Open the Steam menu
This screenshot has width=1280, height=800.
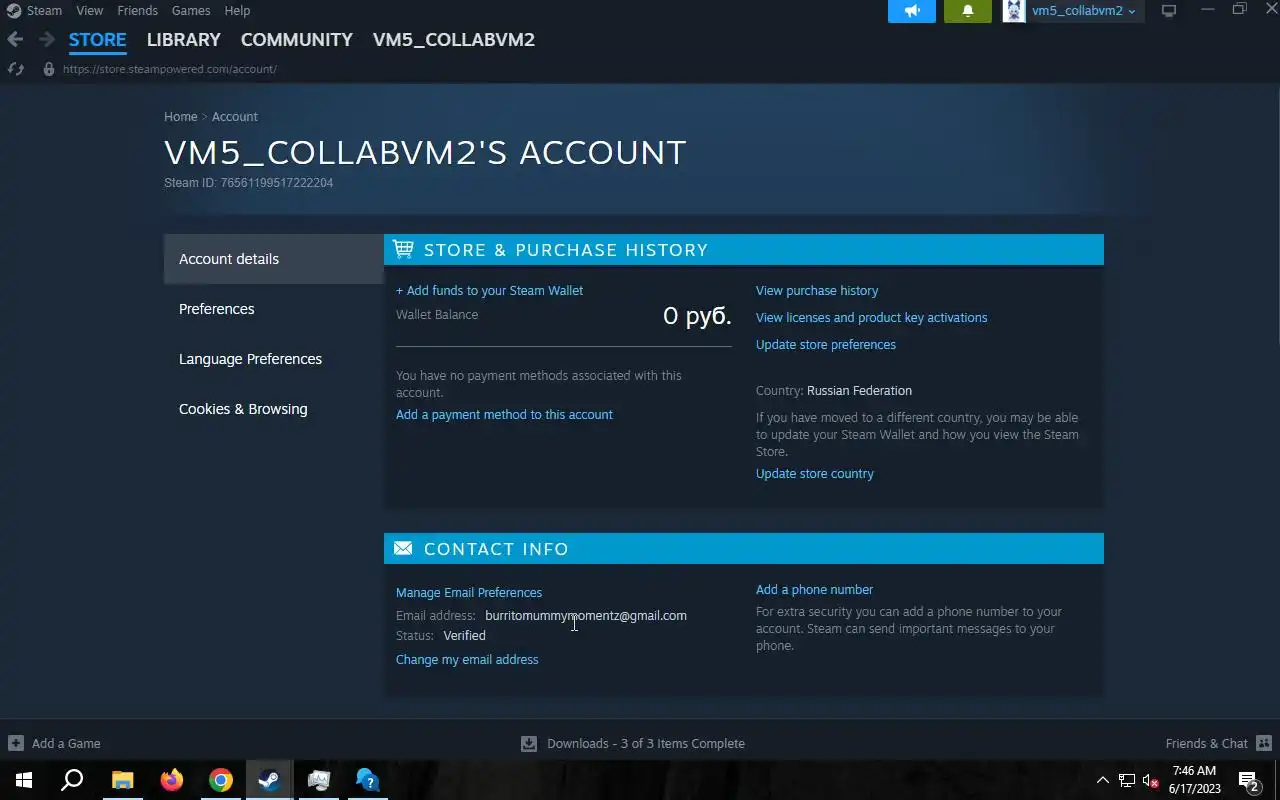pos(44,10)
